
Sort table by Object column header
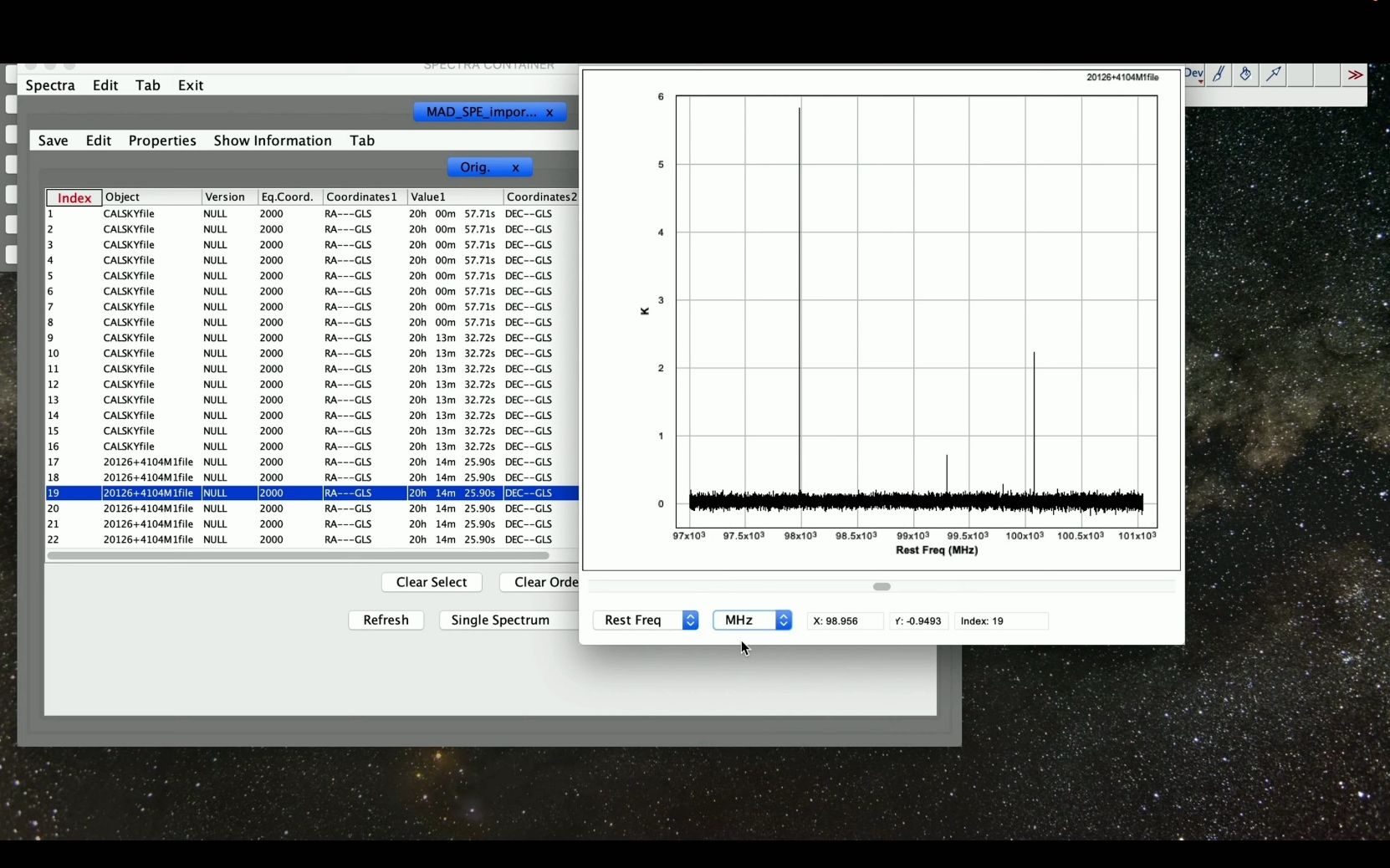151,197
